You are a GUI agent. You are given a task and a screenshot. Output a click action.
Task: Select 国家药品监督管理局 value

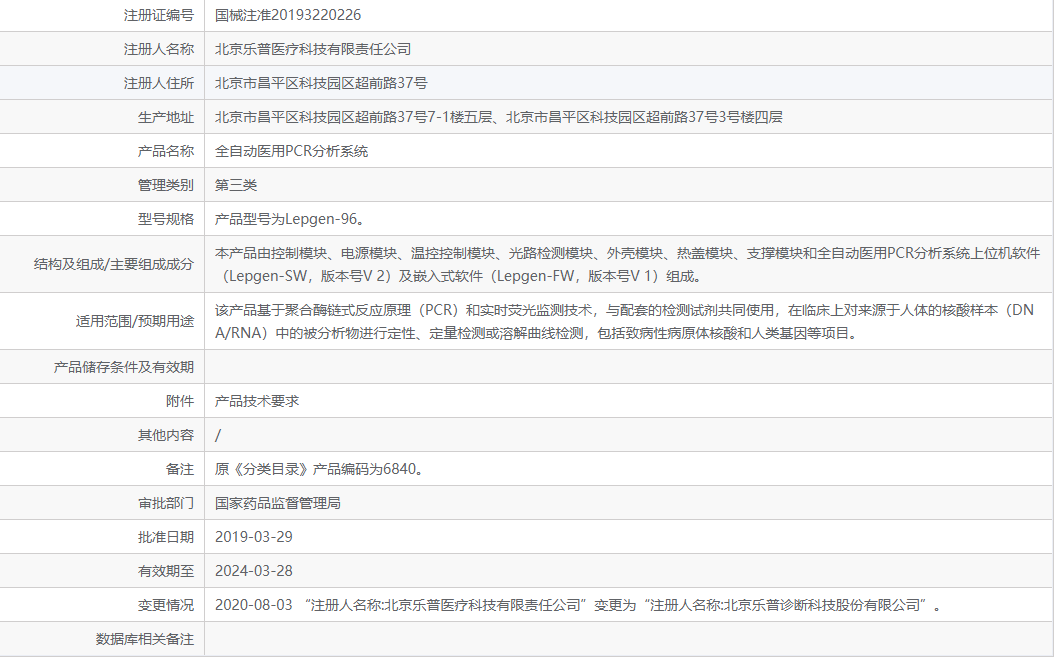click(278, 503)
